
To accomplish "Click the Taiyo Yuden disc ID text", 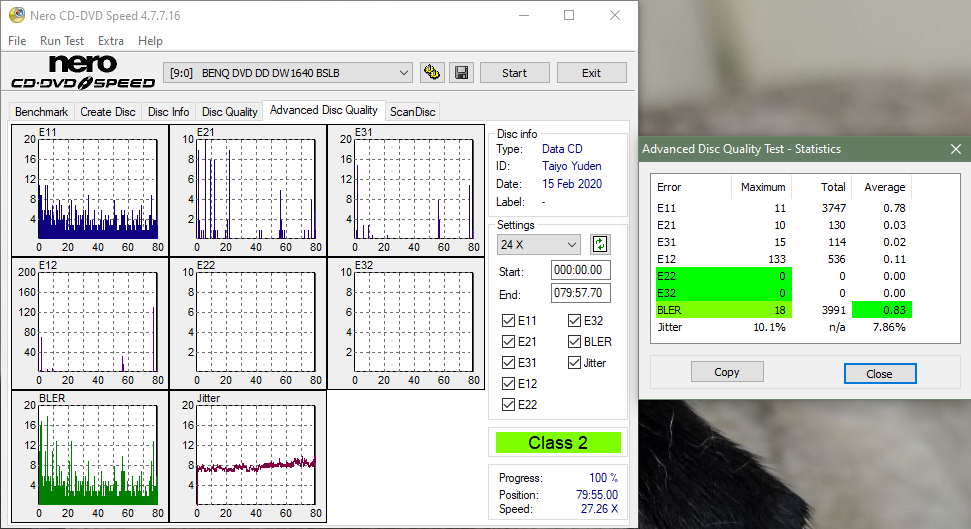I will point(572,166).
